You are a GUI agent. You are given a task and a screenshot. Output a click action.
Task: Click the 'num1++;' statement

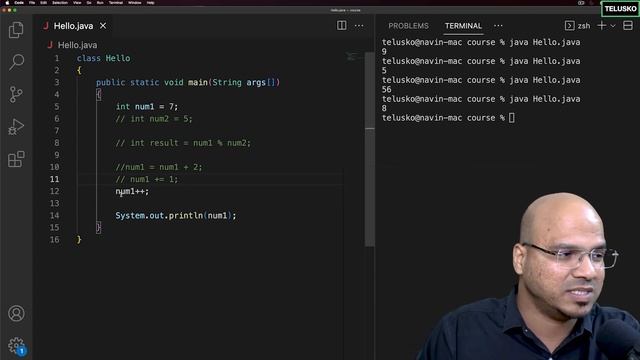(132, 191)
